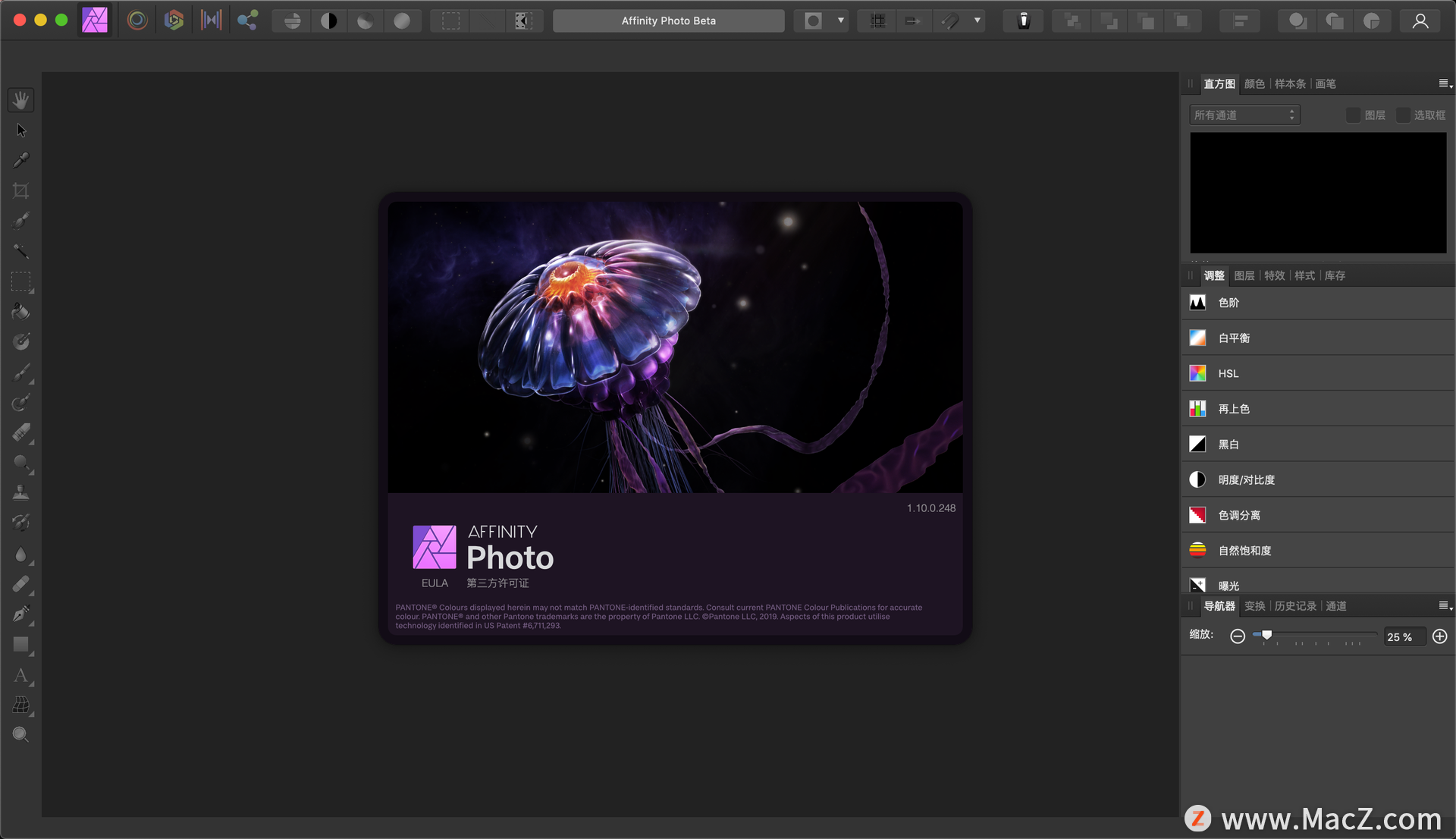Select the Artistic Text tool

21,675
